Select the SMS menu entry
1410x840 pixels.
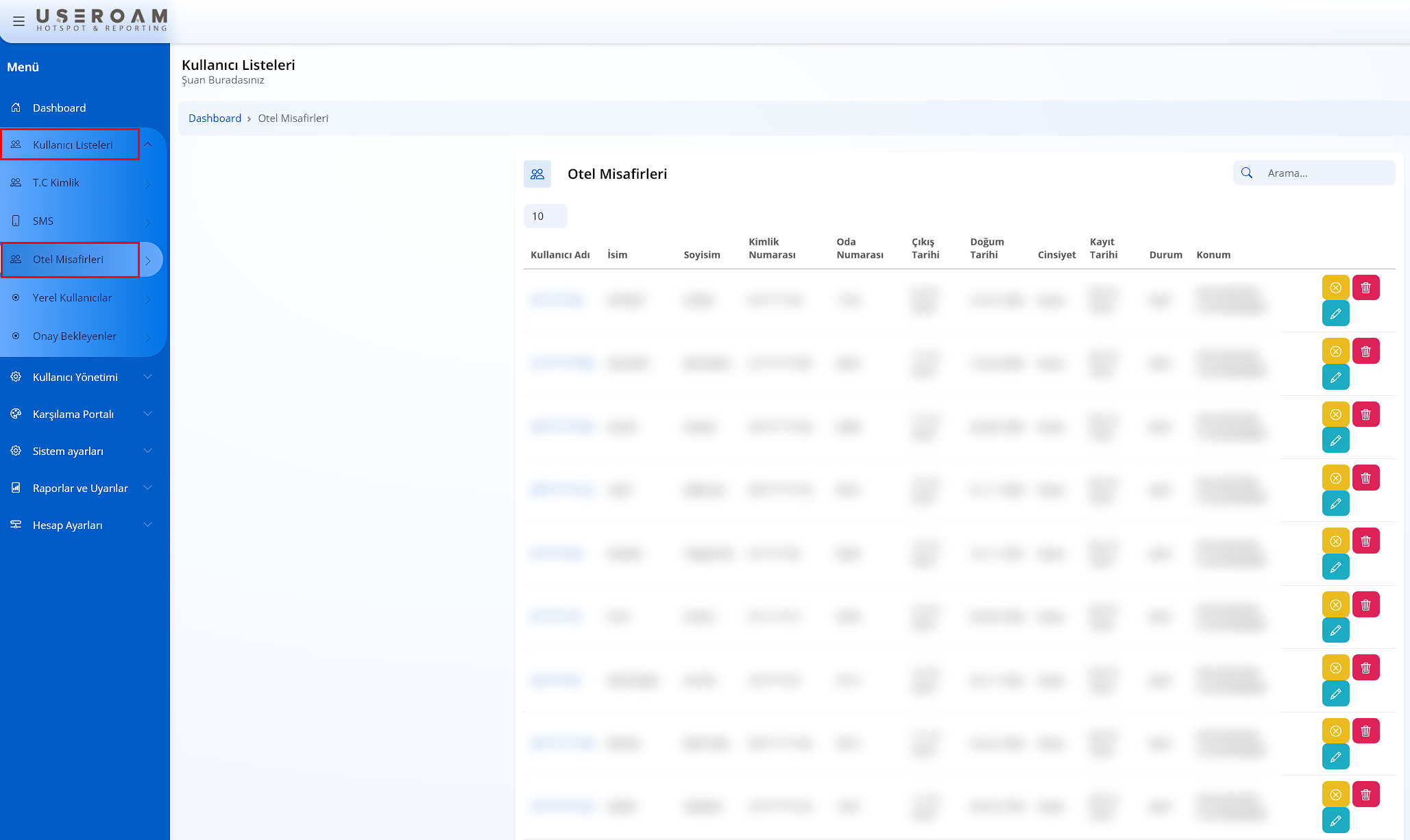click(42, 221)
